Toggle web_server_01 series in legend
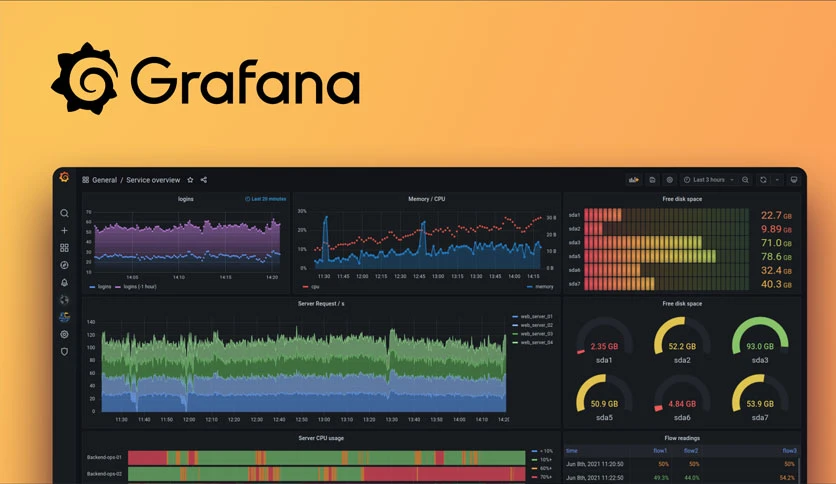Viewport: 836px width, 484px height. (533, 317)
